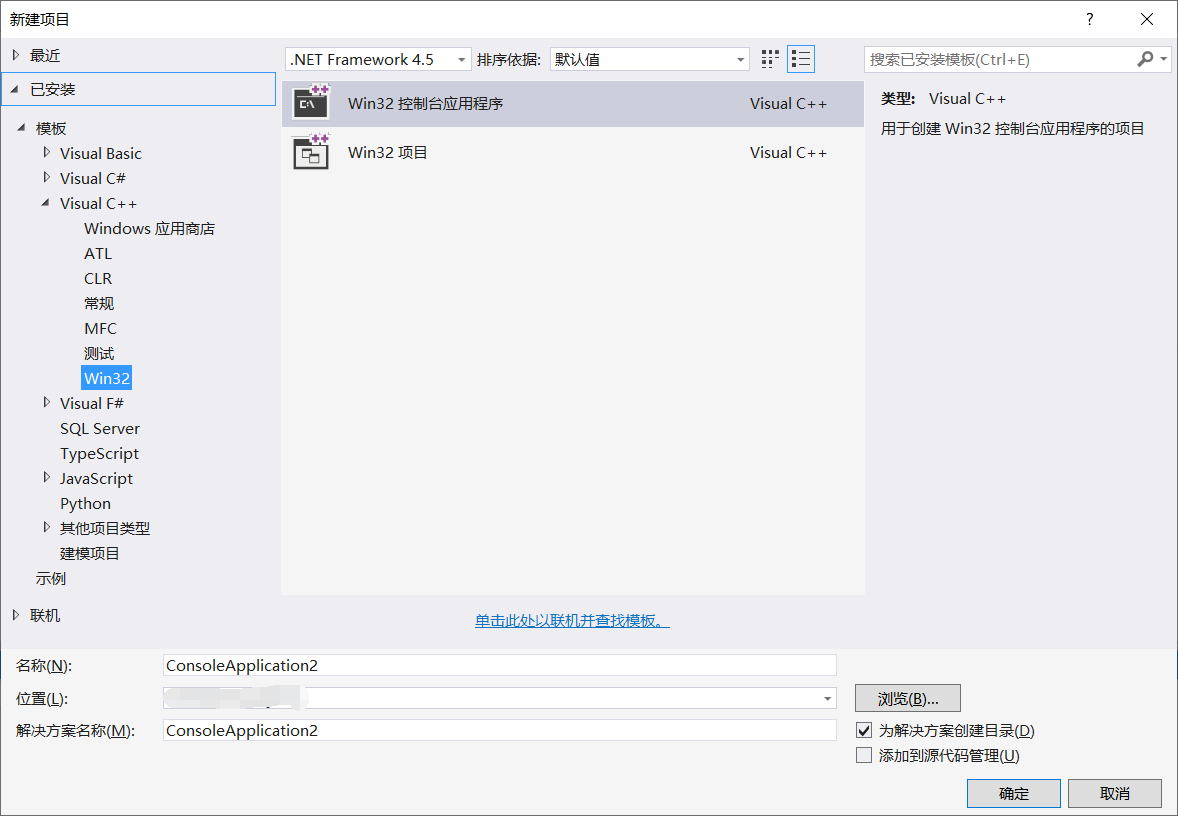Select the TypeScript category
This screenshot has height=816, width=1178.
[99, 453]
